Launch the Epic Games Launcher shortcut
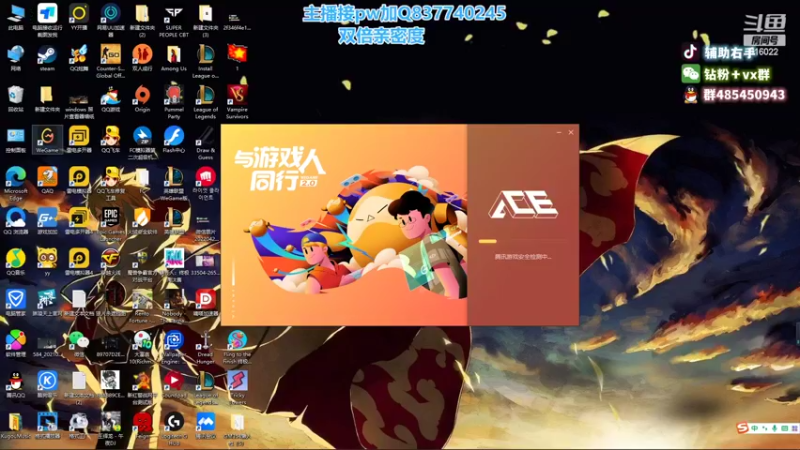The width and height of the screenshot is (800, 450). coord(110,224)
